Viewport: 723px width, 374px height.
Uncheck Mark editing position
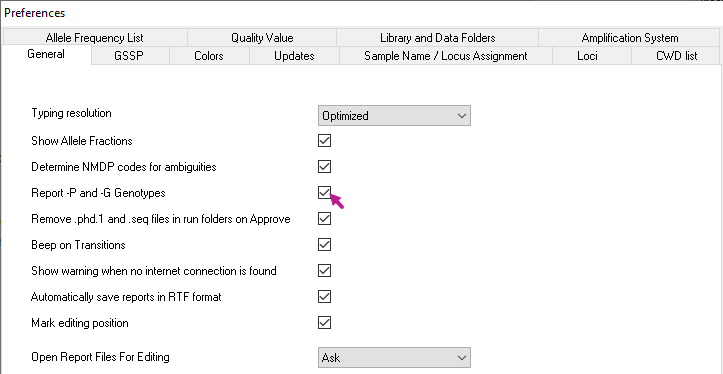325,323
